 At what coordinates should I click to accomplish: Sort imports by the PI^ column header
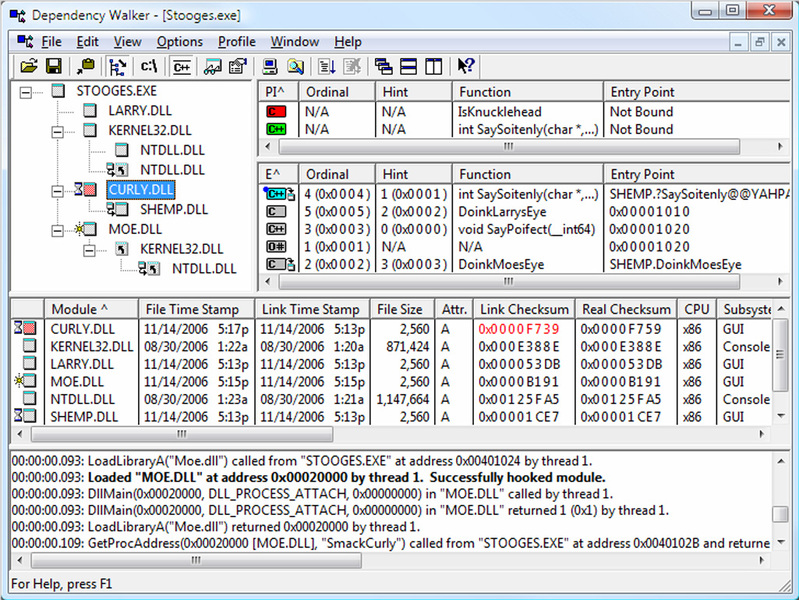278,92
